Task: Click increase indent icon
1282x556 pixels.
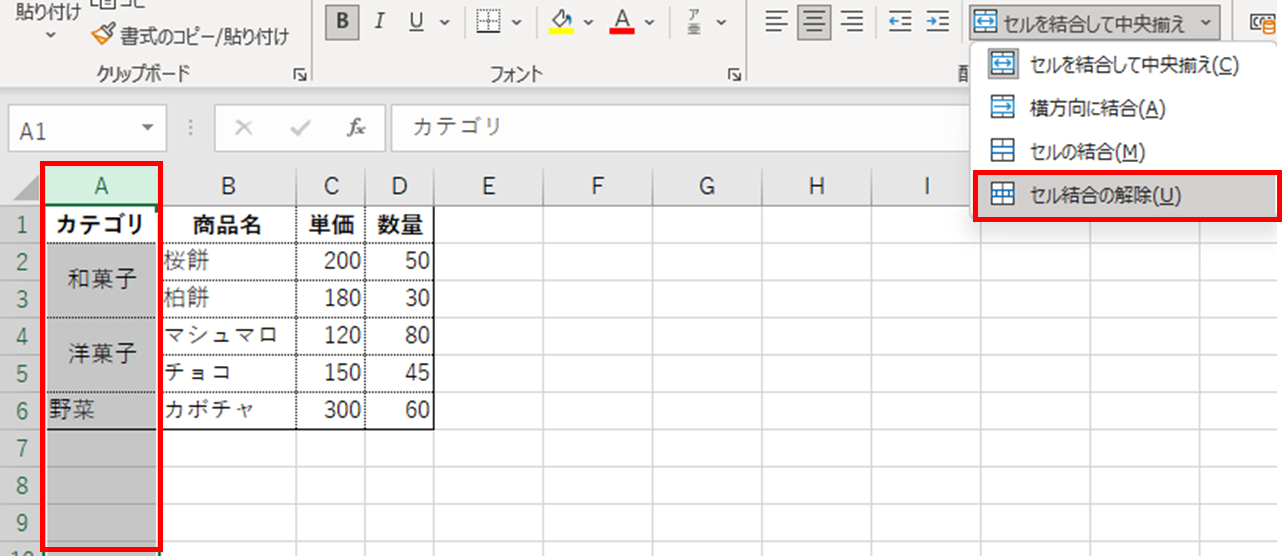Action: (x=936, y=22)
